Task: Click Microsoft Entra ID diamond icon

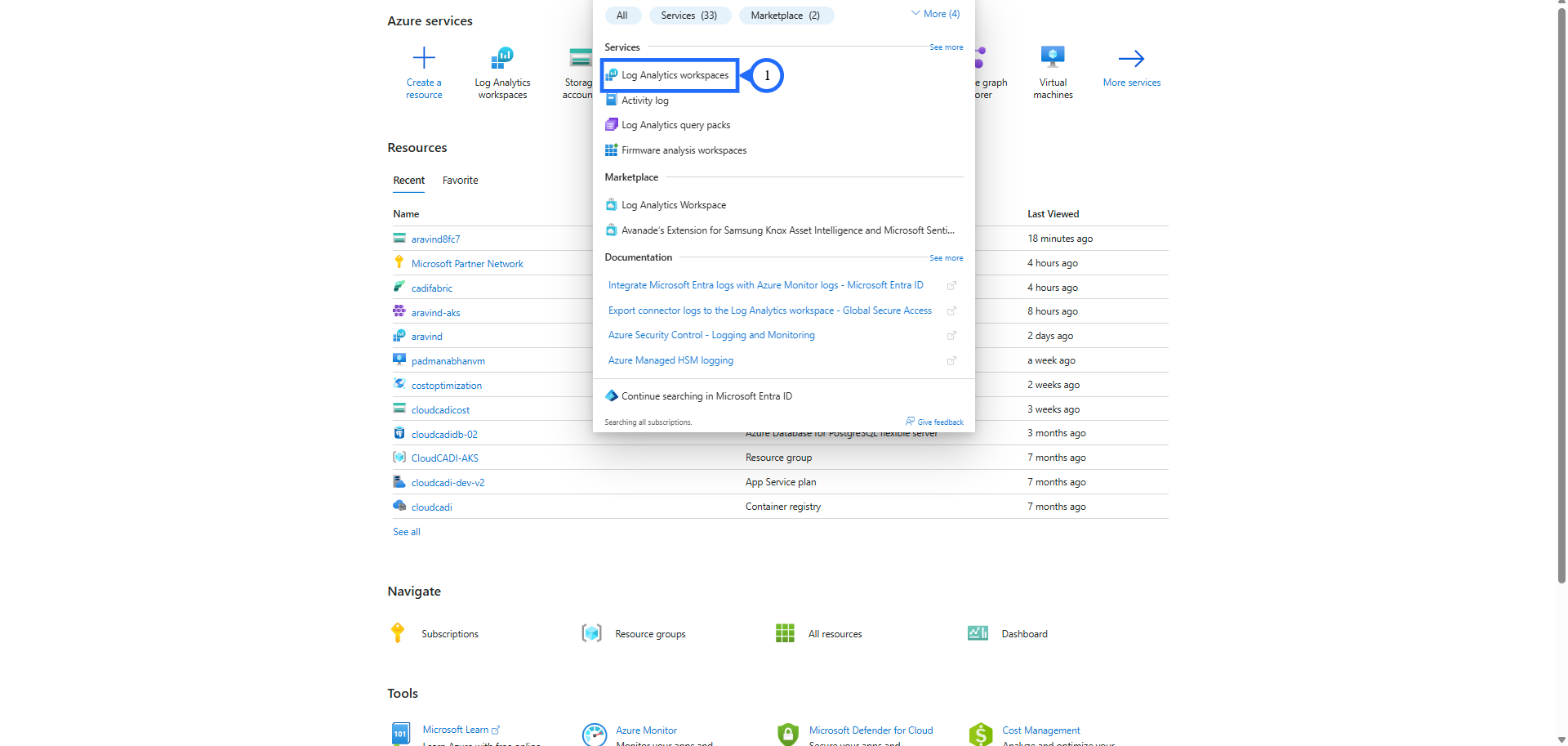Action: click(x=612, y=396)
